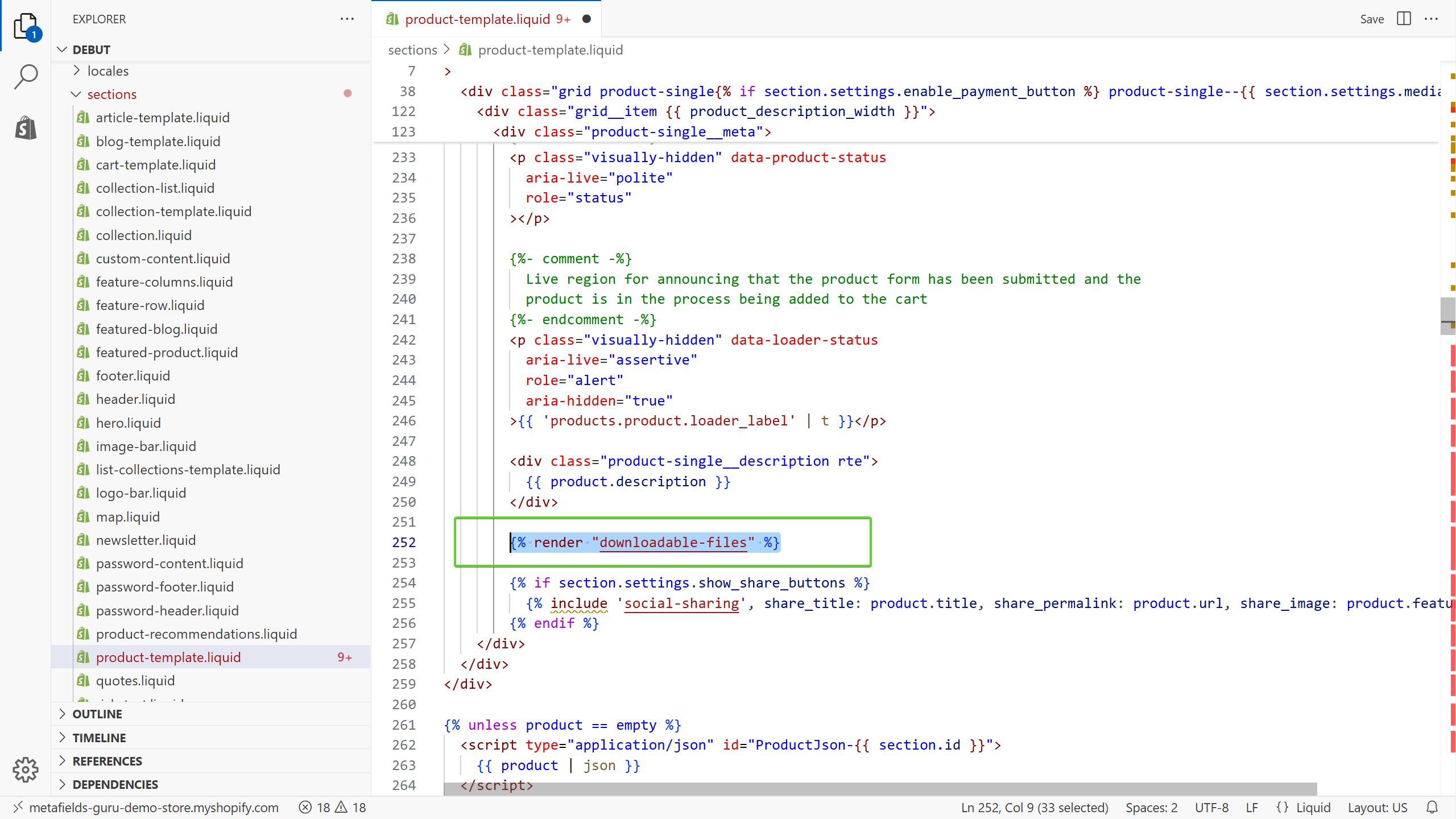Click the editor horizontal scrollbar

pyautogui.click(x=880, y=789)
